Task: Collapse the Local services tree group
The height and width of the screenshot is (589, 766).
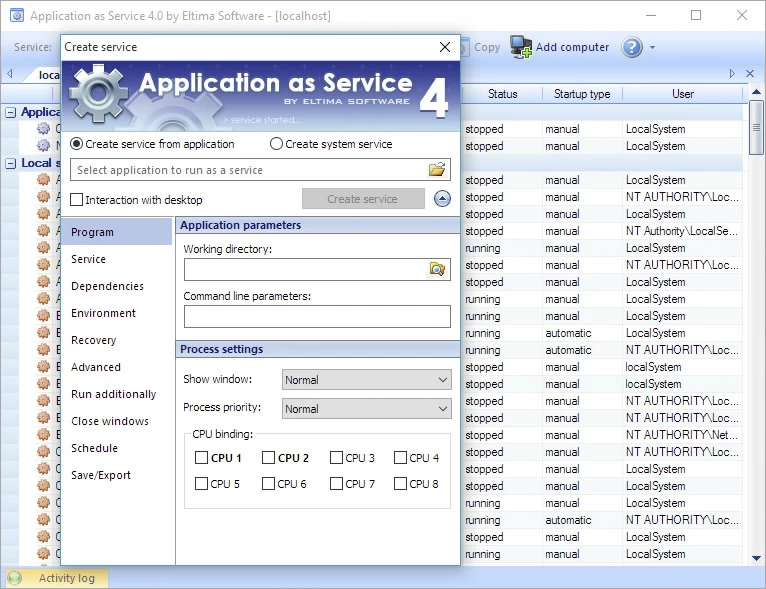Action: pos(11,163)
